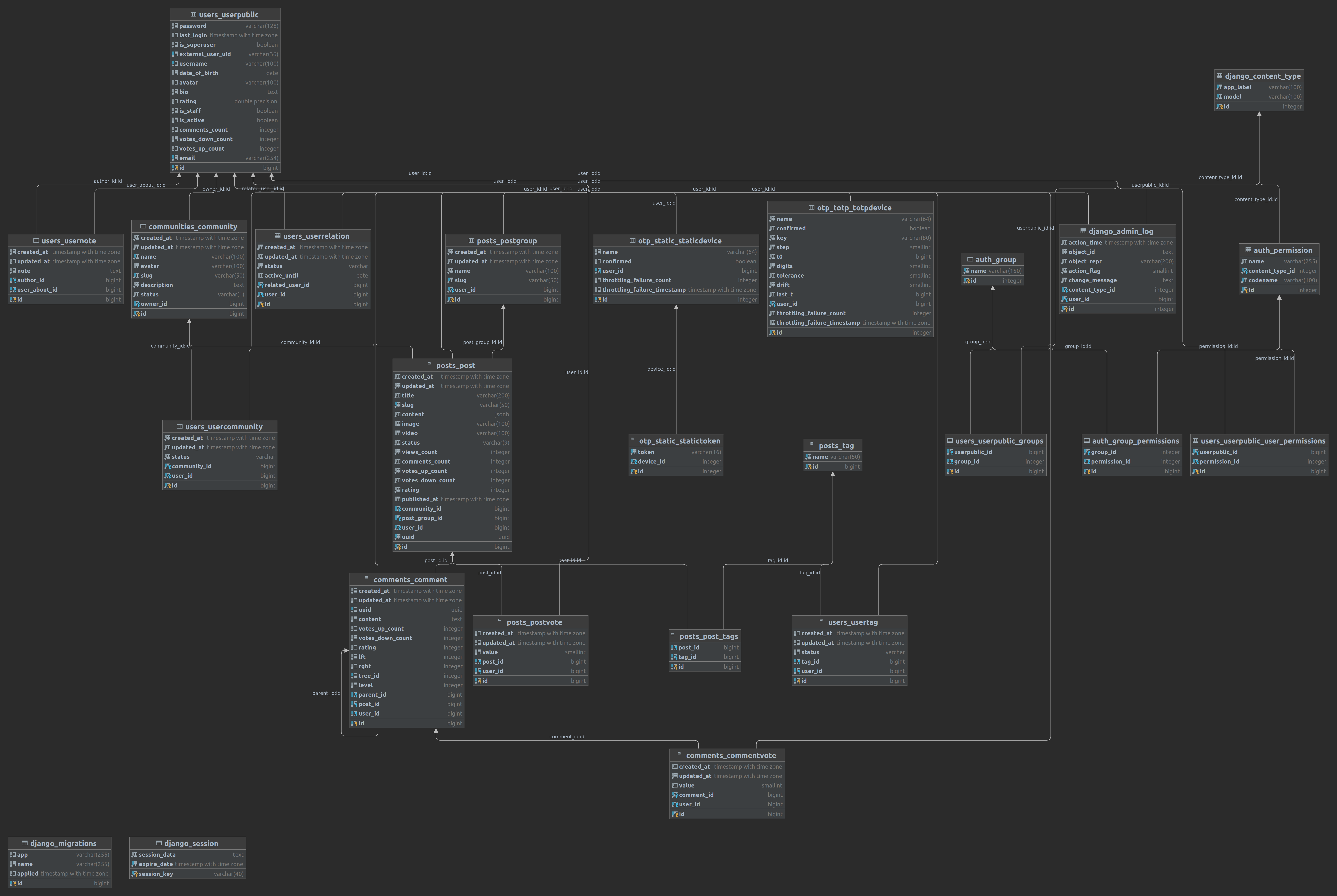Select token column in otp_static_statictoken

point(676,452)
